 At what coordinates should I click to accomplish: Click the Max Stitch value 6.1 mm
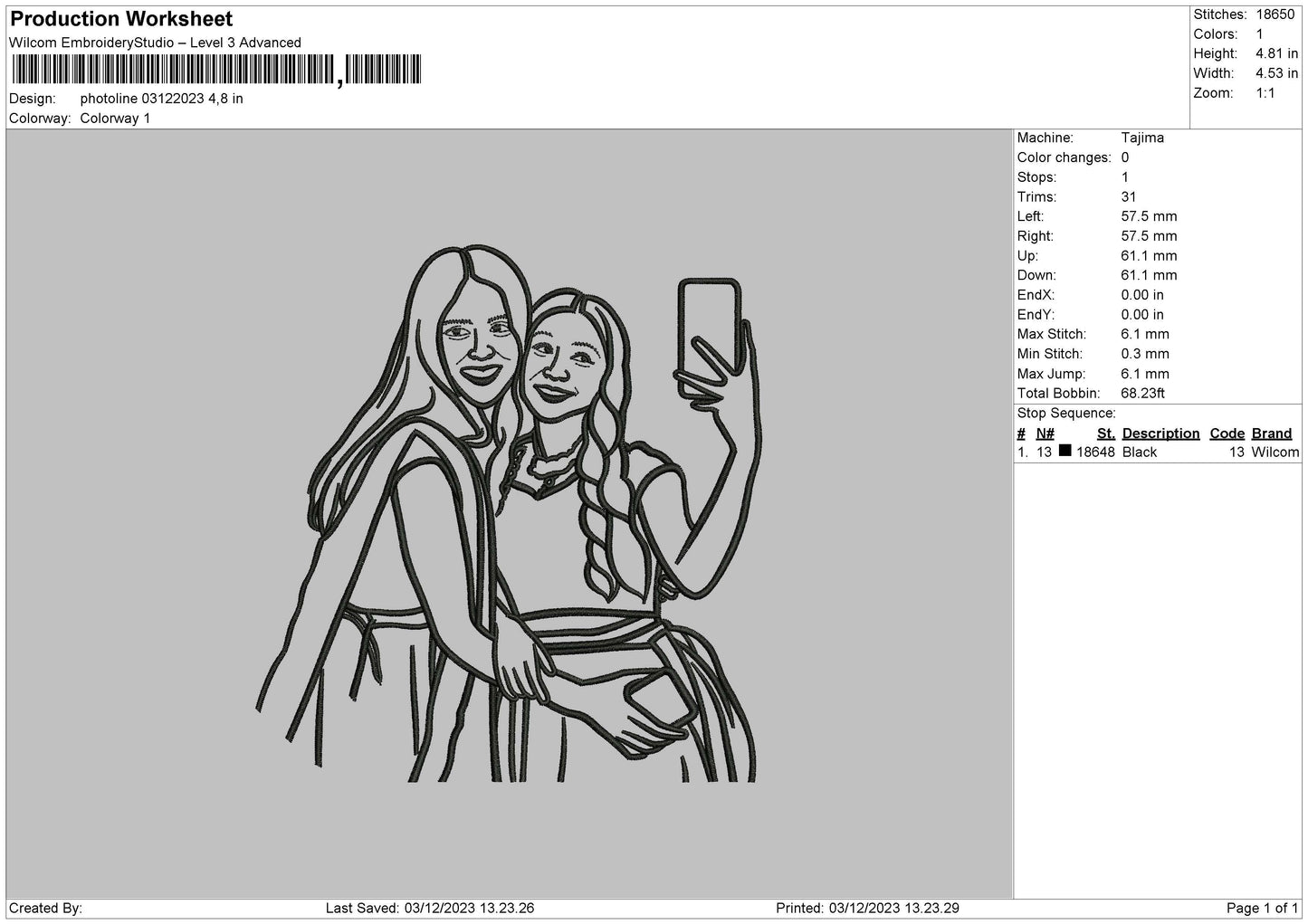1145,335
